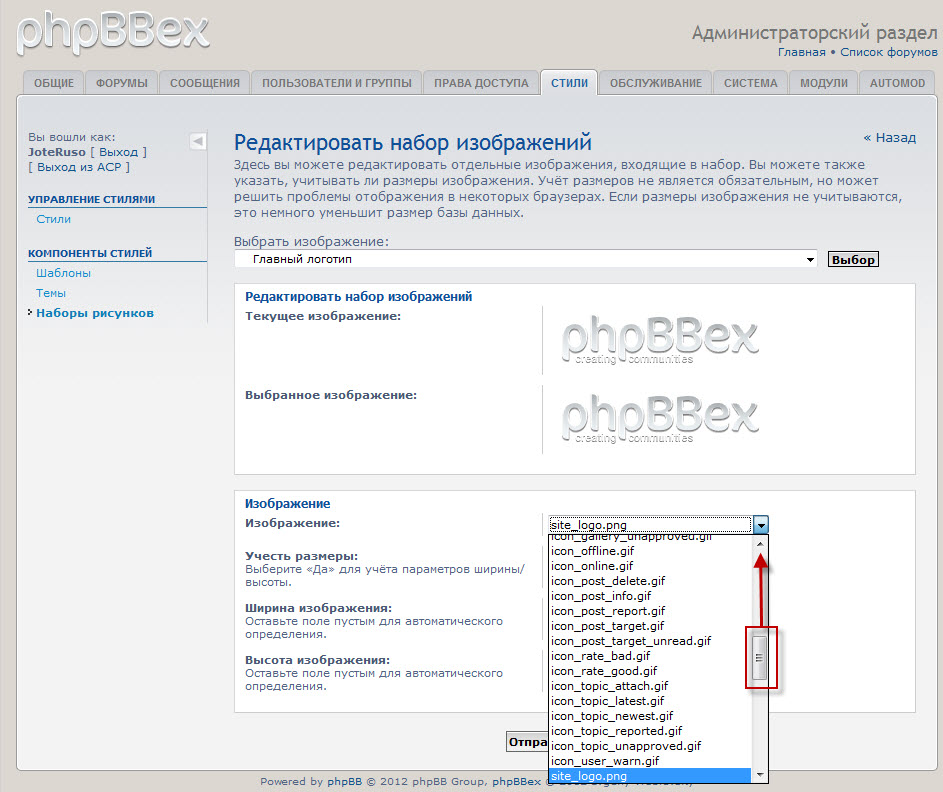Open Шаблоны in the sidebar
This screenshot has width=943, height=792.
point(64,273)
